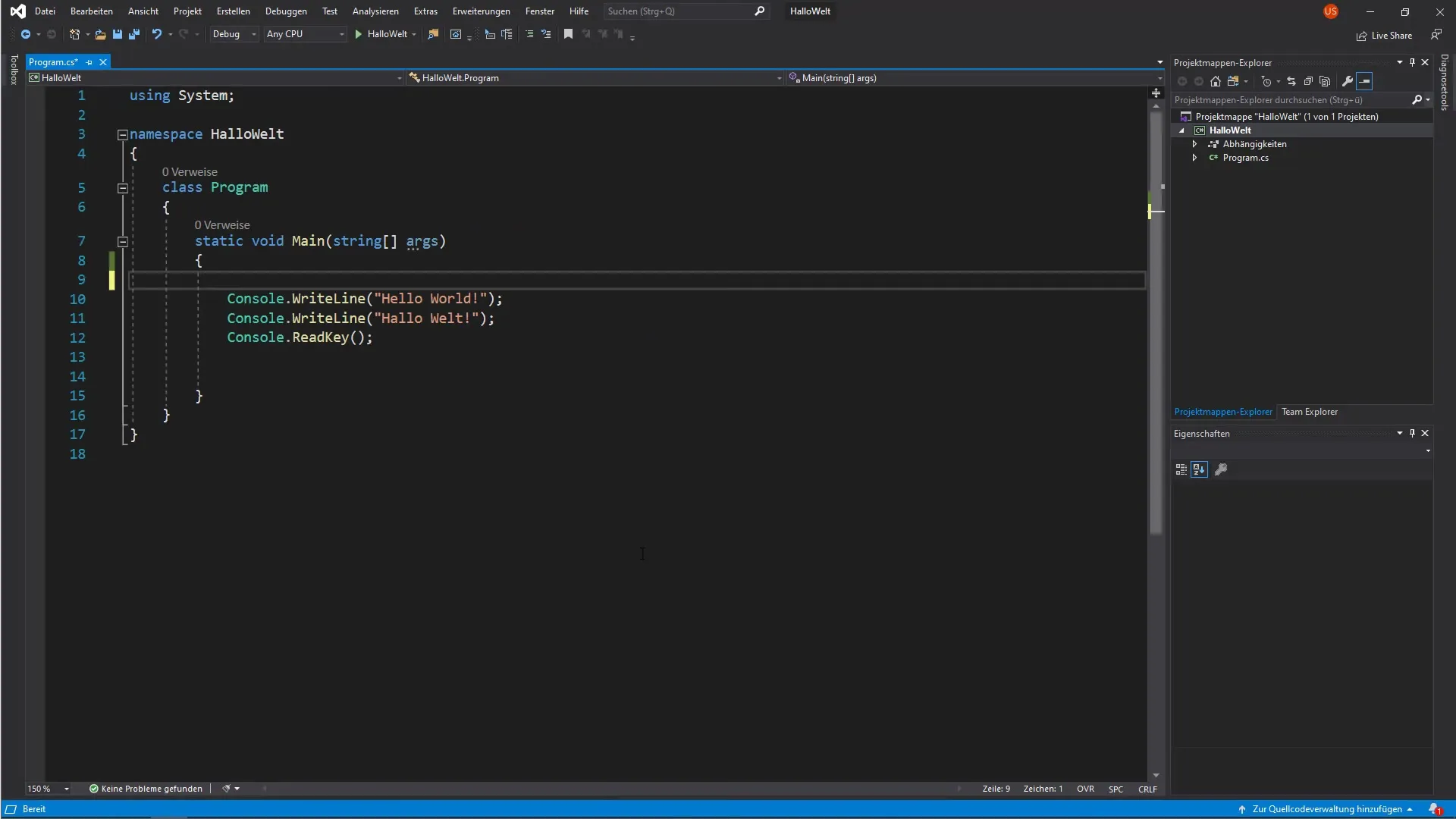Click the editor vertical scrollbar thumb
1456x819 pixels.
(1156, 322)
